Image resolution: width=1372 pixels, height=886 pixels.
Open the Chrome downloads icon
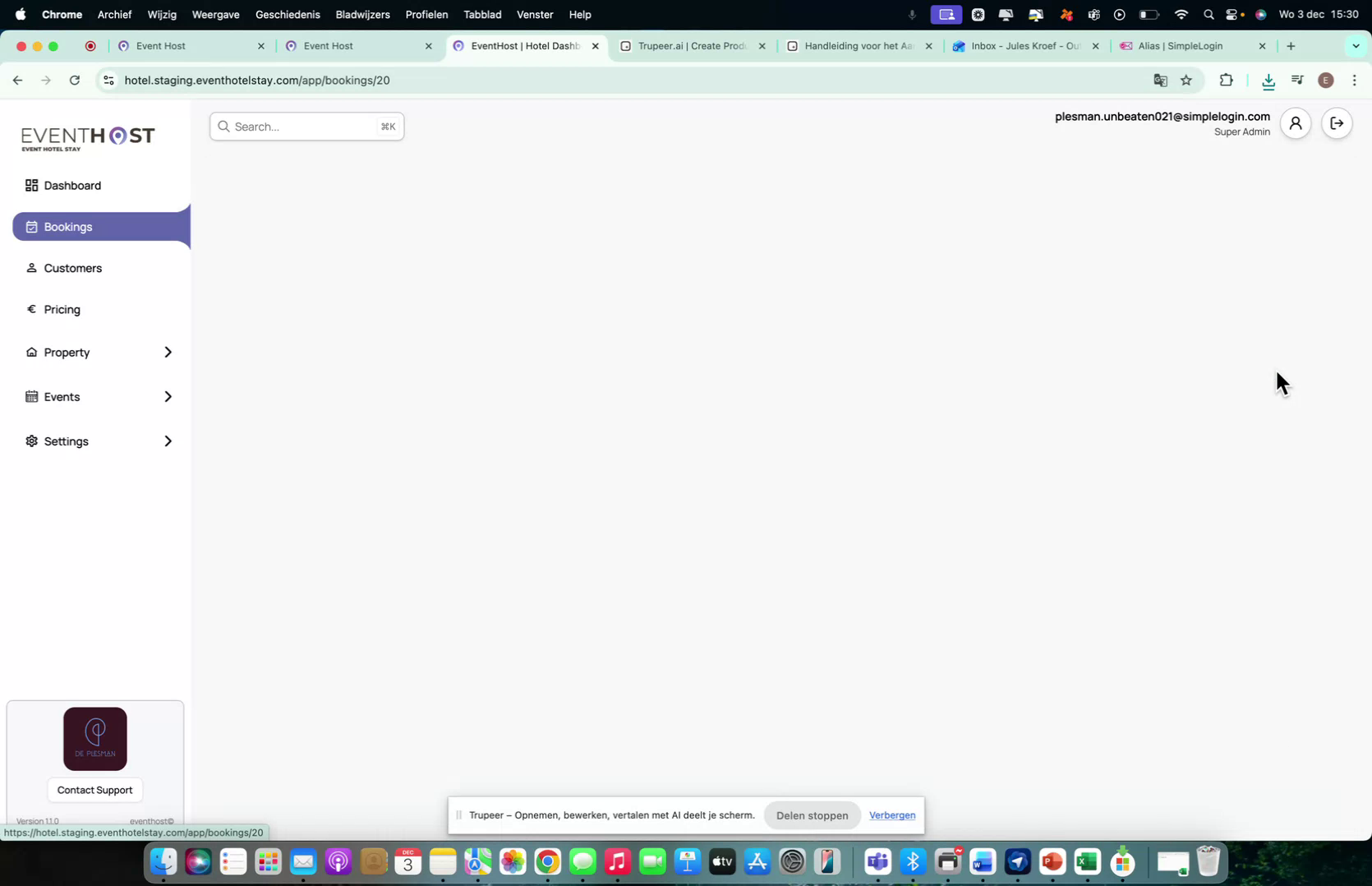(1268, 80)
